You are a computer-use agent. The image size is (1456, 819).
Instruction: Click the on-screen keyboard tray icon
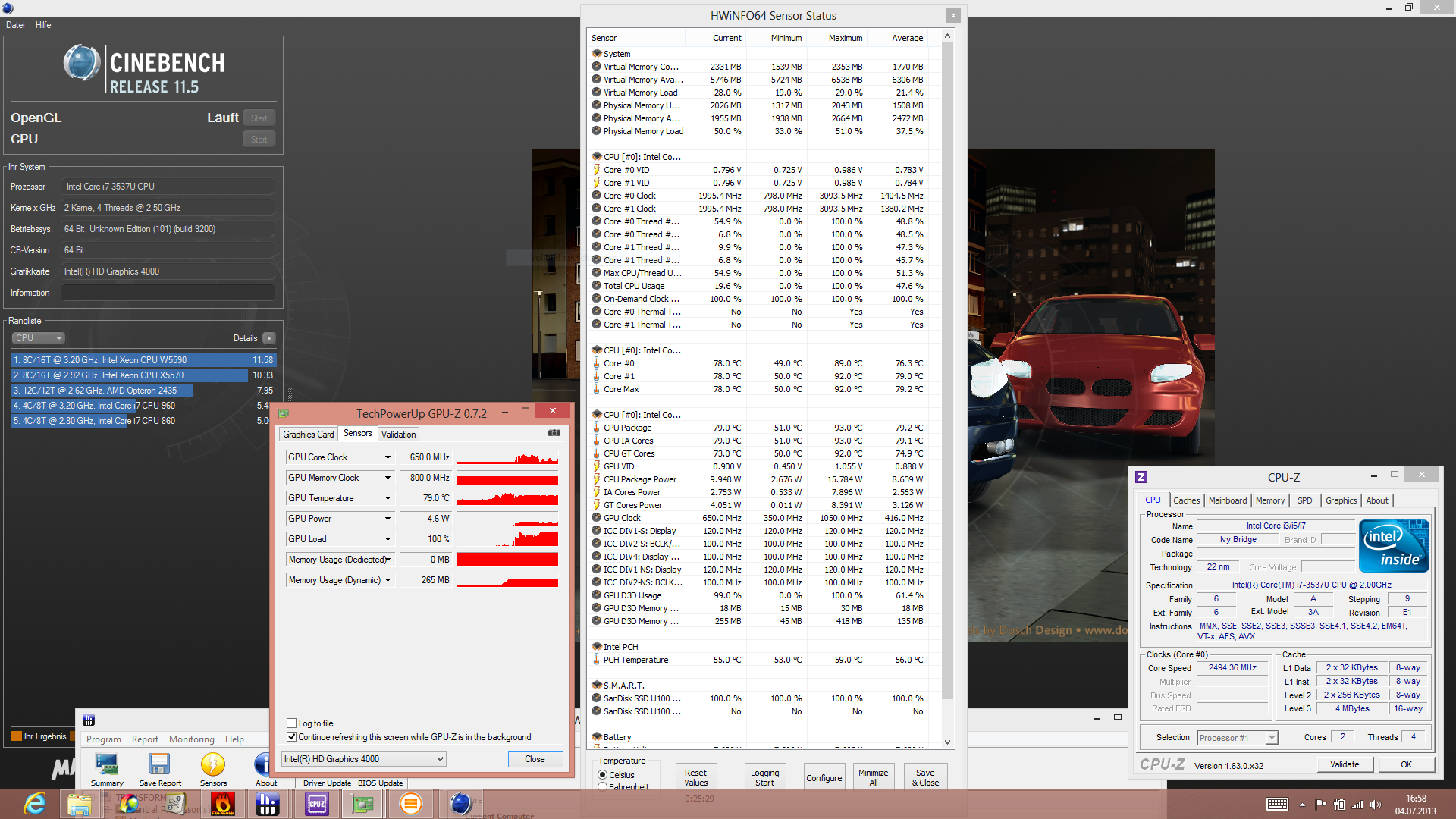pos(1277,805)
